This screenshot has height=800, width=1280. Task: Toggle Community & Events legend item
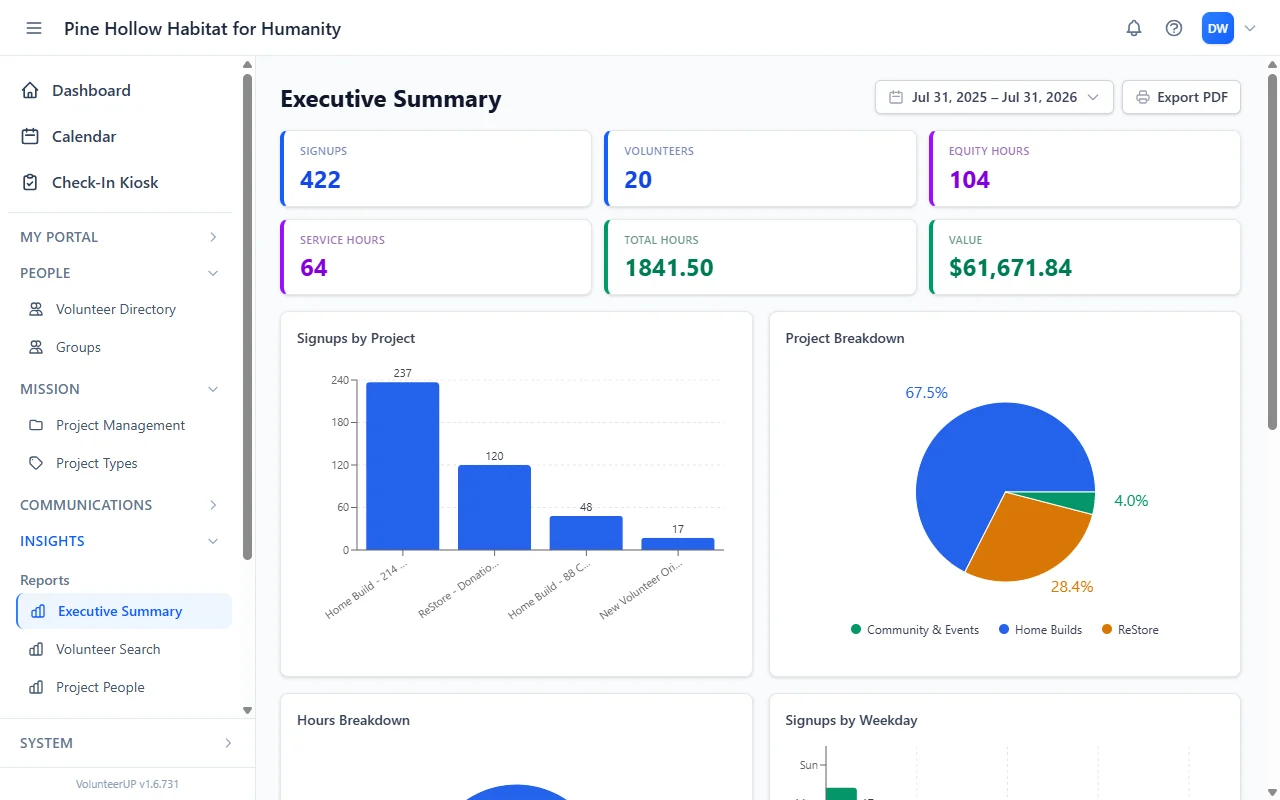coord(915,630)
